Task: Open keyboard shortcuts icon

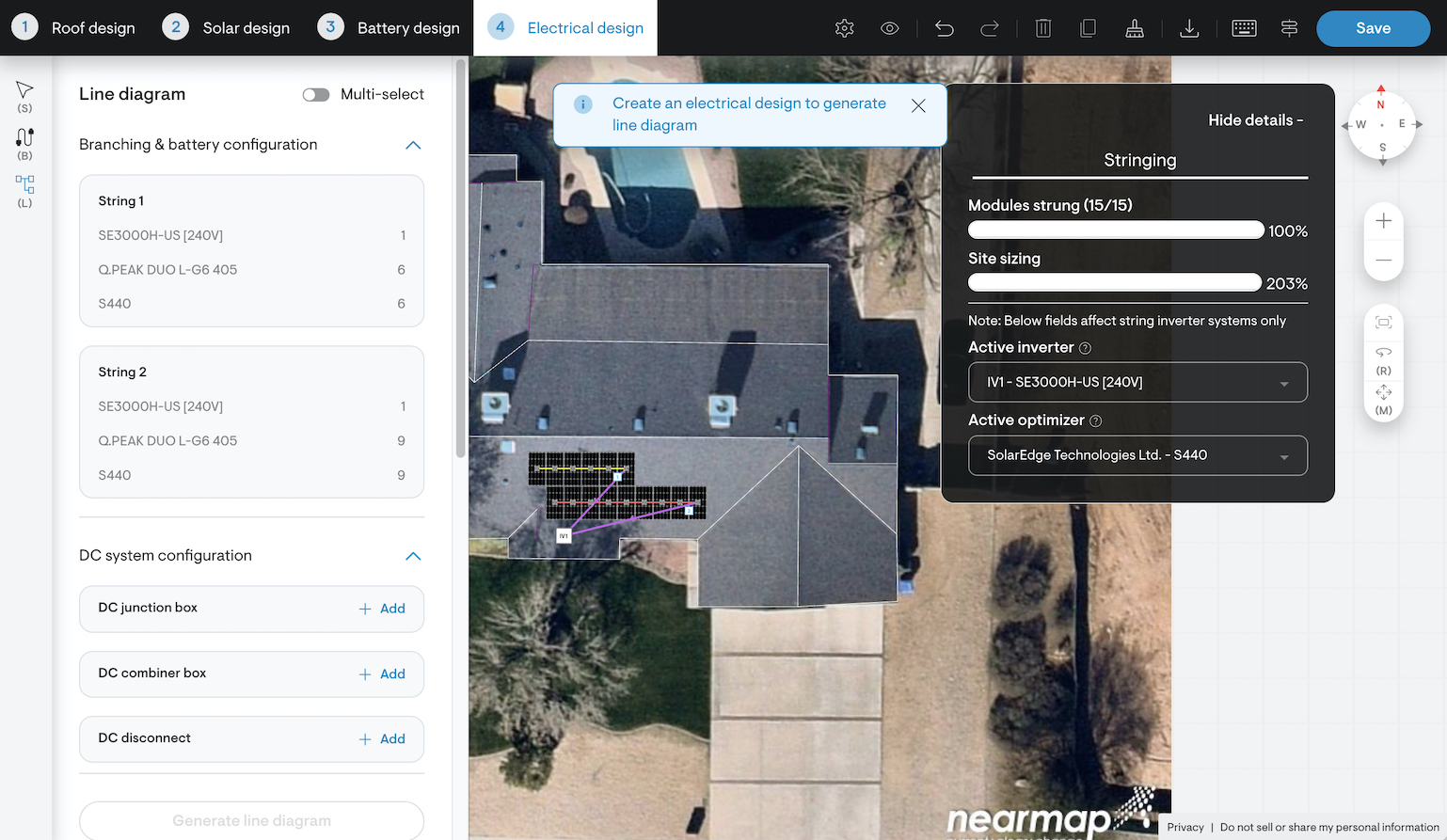Action: pyautogui.click(x=1244, y=28)
